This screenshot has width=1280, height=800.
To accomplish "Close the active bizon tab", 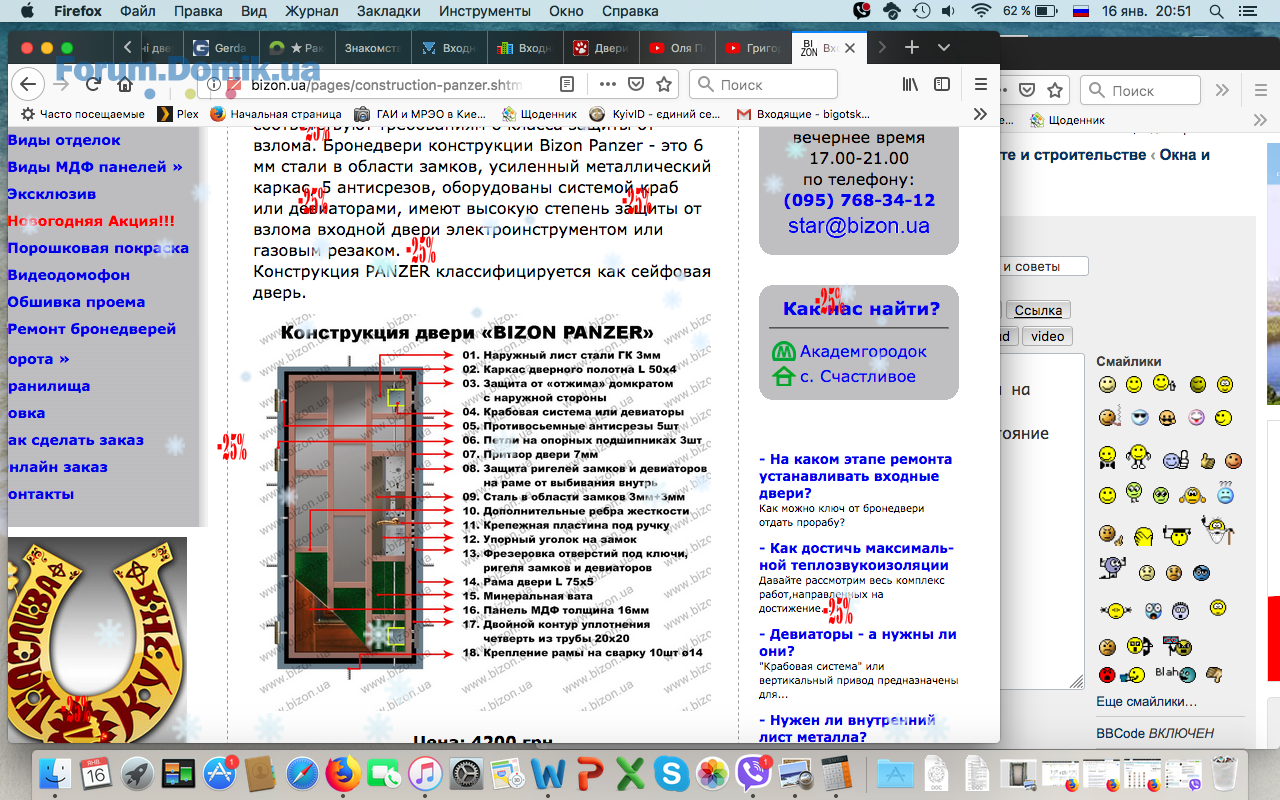I will tap(850, 48).
